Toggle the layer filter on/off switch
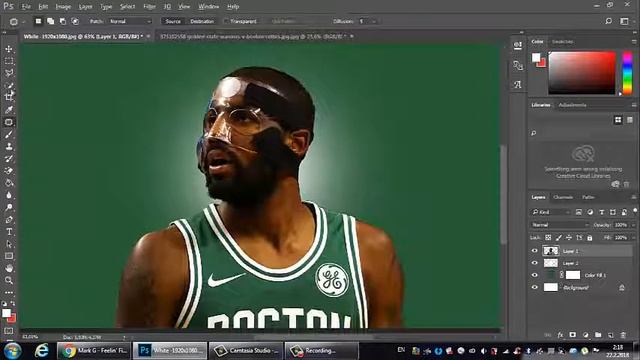The width and height of the screenshot is (640, 360). pos(635,211)
